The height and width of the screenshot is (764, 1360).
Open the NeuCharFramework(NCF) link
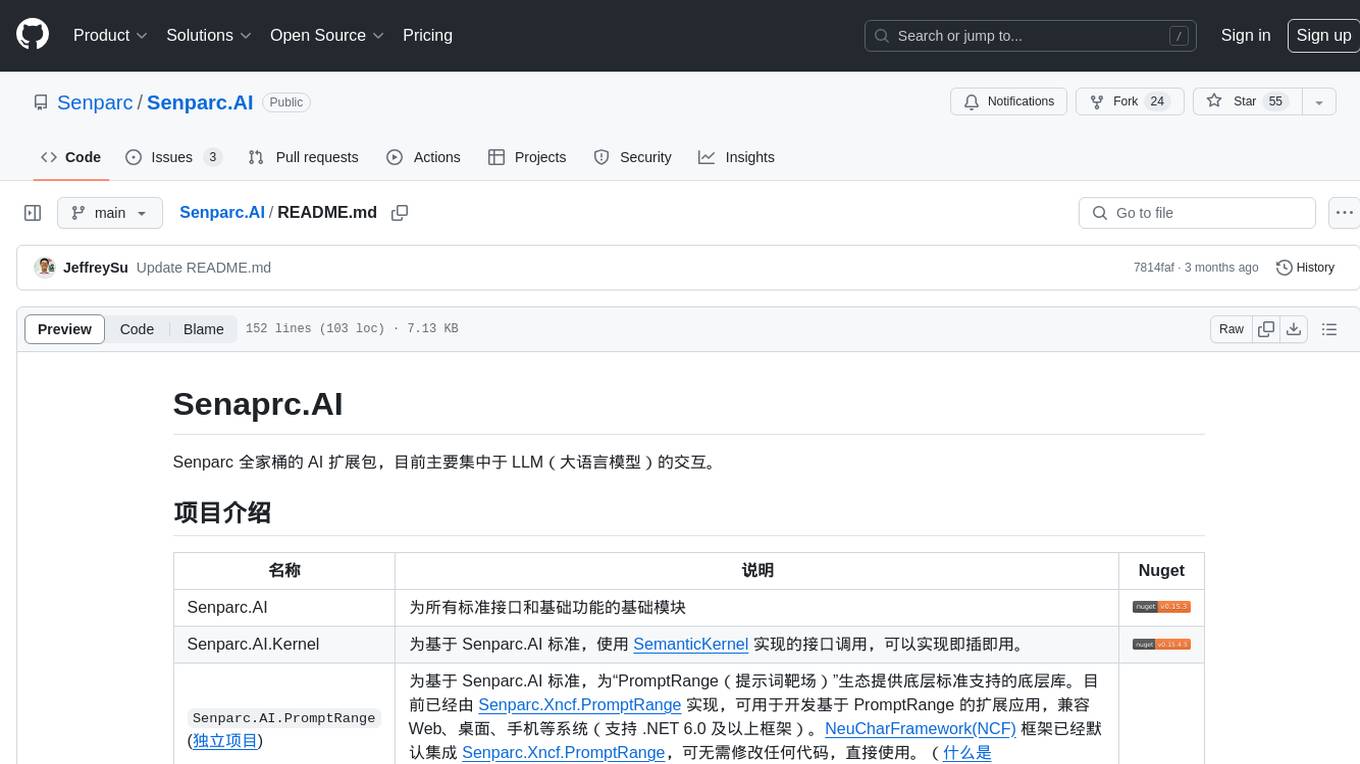click(920, 728)
